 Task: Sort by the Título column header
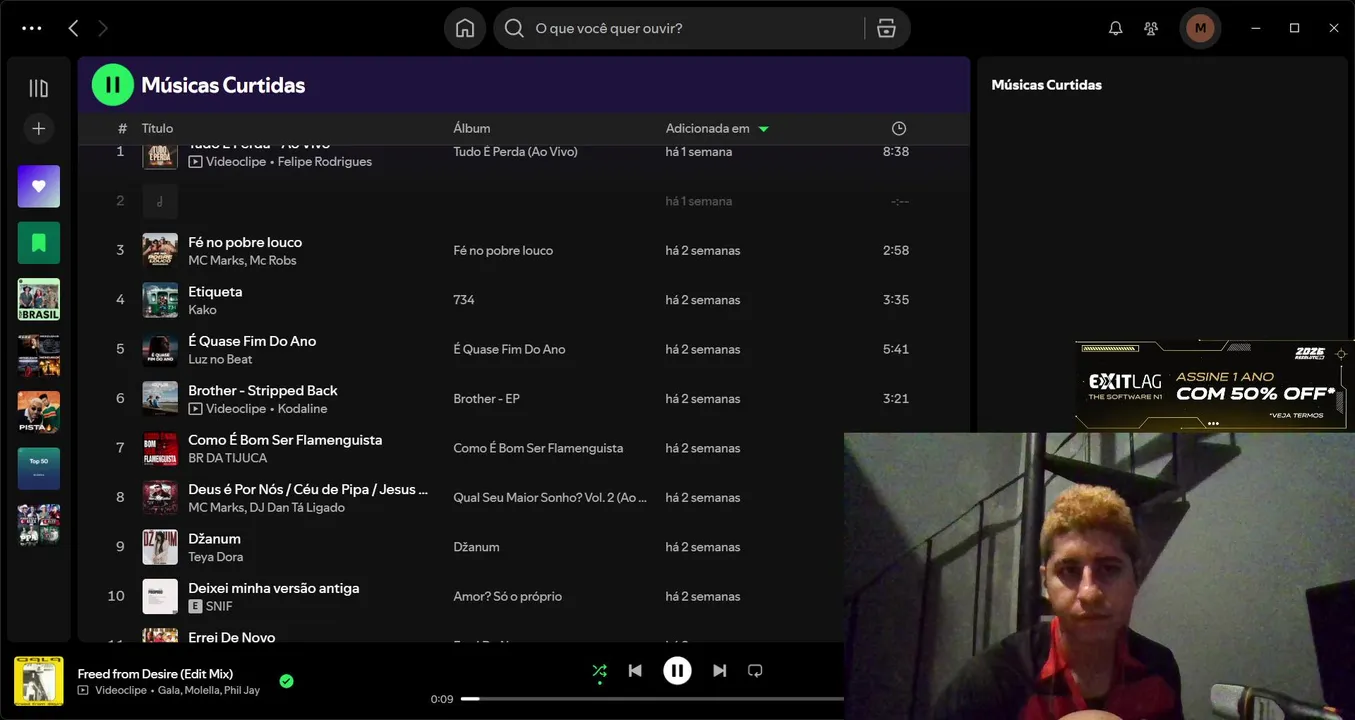pyautogui.click(x=157, y=128)
